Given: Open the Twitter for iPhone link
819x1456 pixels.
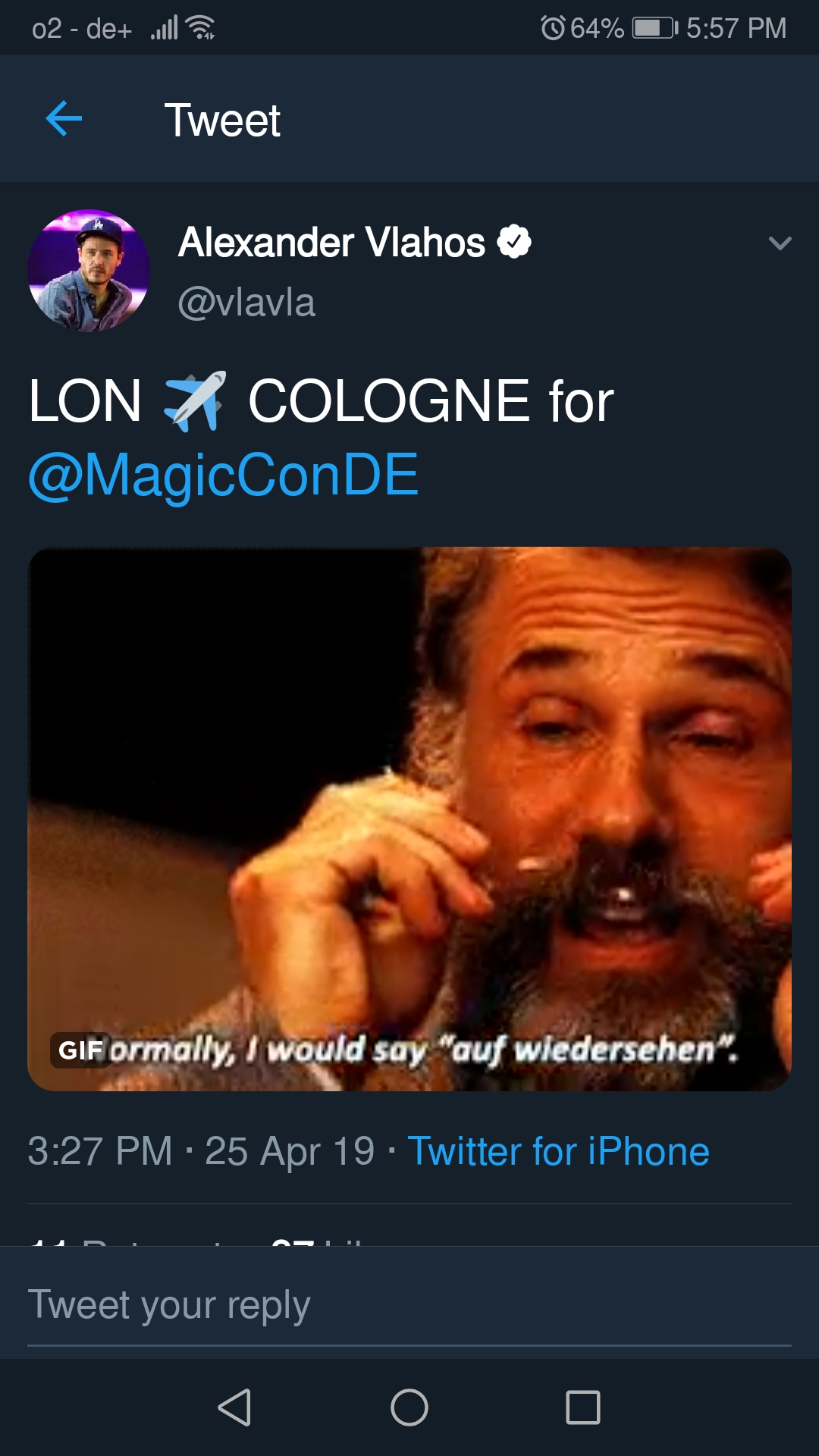Looking at the screenshot, I should [559, 1151].
